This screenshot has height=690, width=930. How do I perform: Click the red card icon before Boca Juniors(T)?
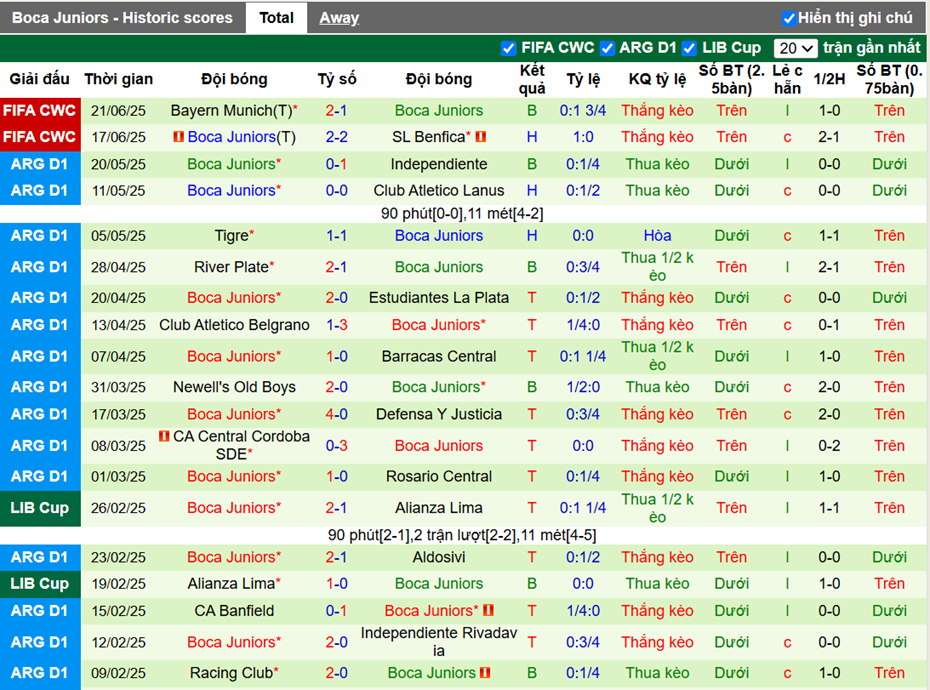pyautogui.click(x=178, y=137)
